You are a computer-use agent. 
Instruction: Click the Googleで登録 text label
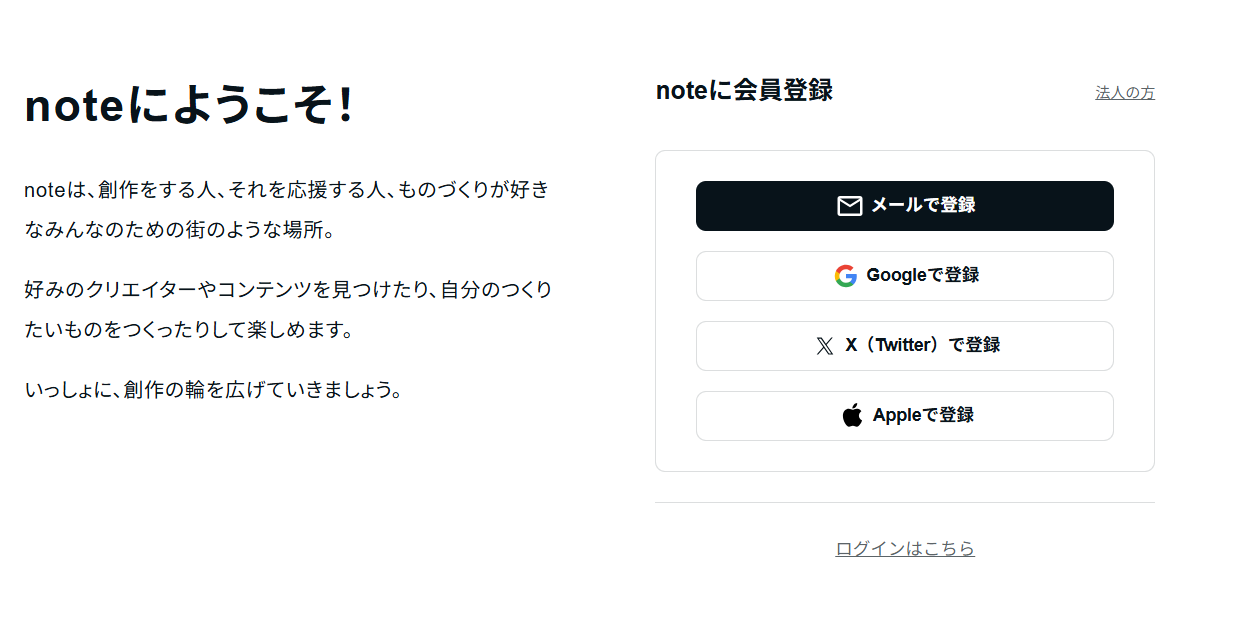click(923, 275)
